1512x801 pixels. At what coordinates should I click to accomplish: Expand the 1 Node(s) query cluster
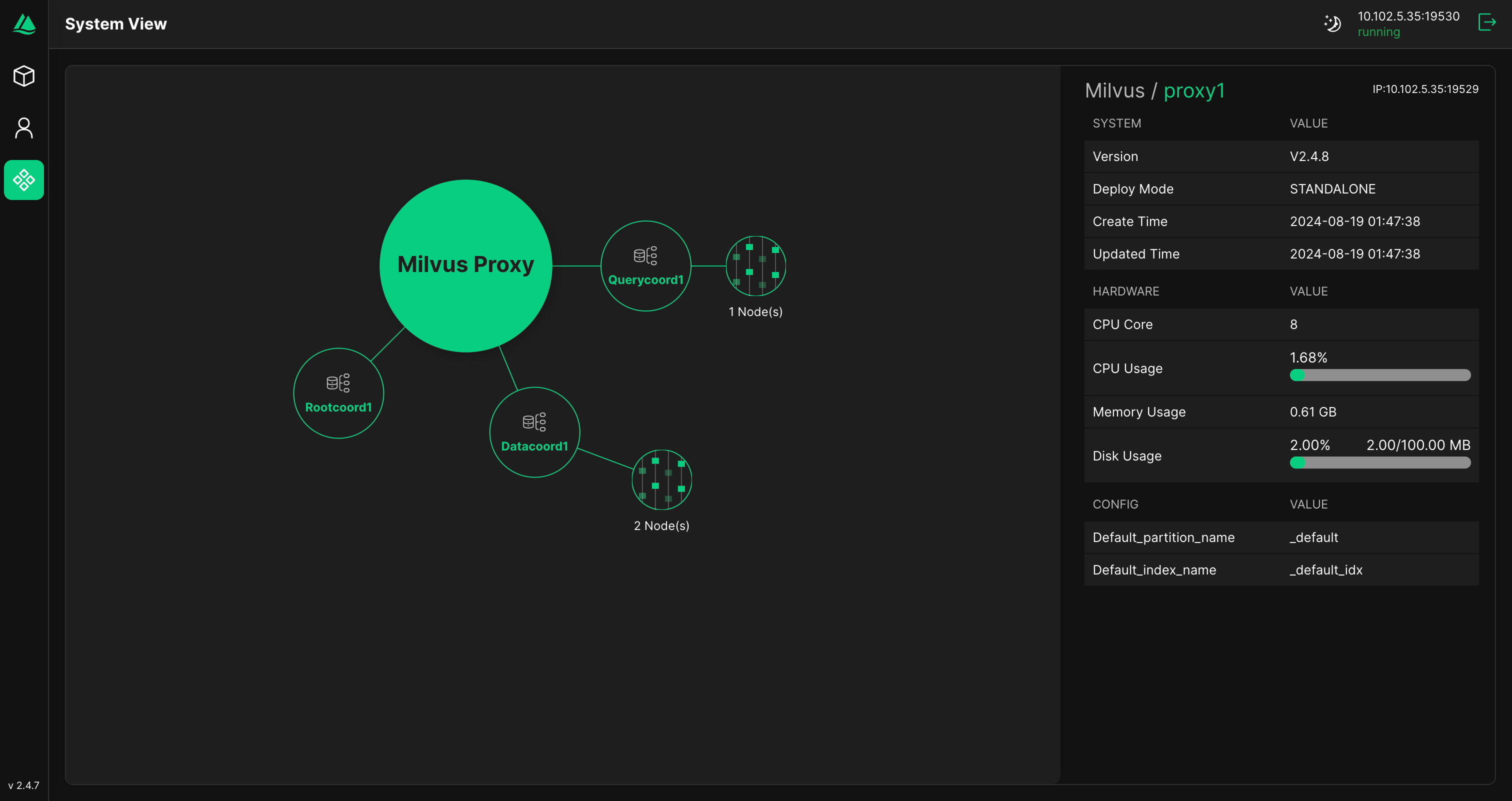click(755, 266)
